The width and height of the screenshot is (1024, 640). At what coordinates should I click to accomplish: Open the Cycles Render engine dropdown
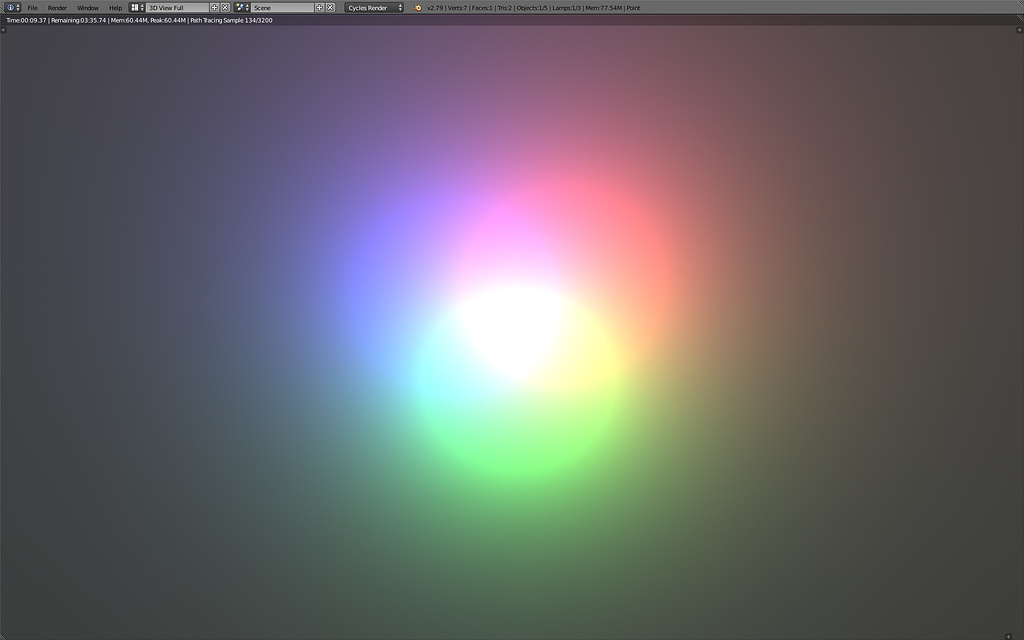point(374,8)
